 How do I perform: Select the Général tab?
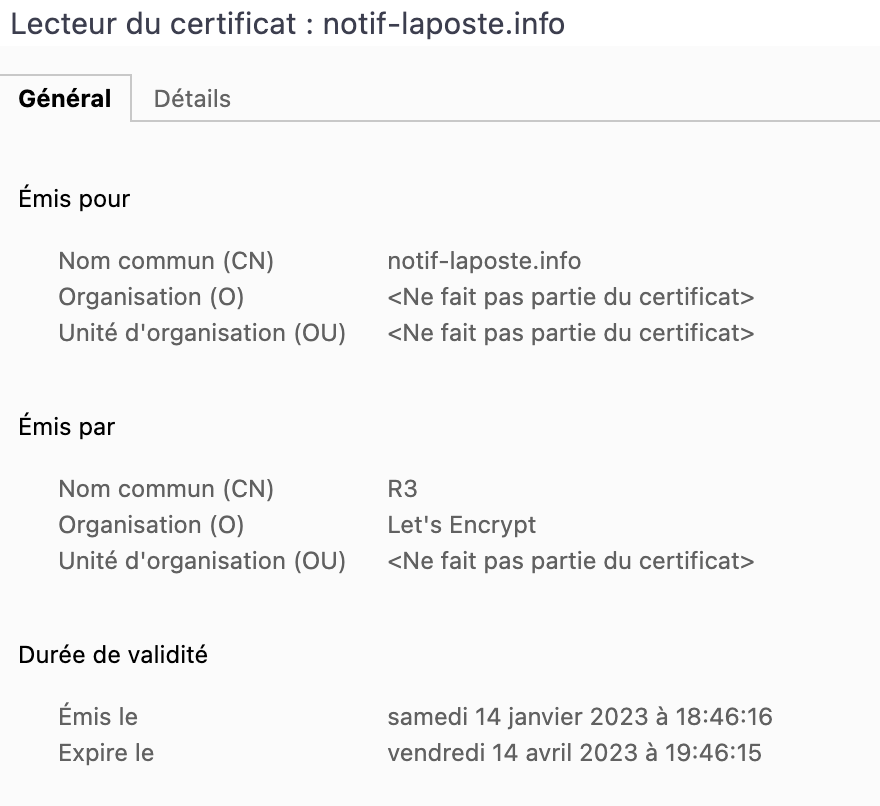click(65, 99)
